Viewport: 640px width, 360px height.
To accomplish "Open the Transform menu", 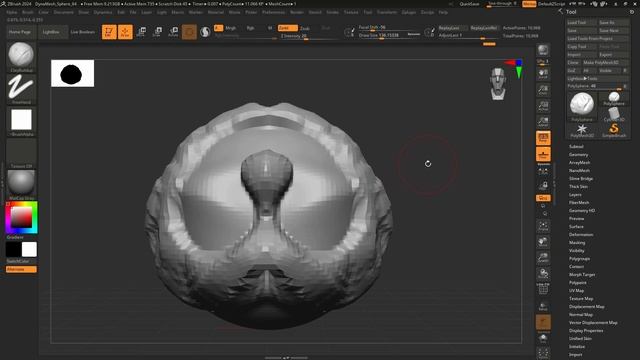I will [x=387, y=12].
